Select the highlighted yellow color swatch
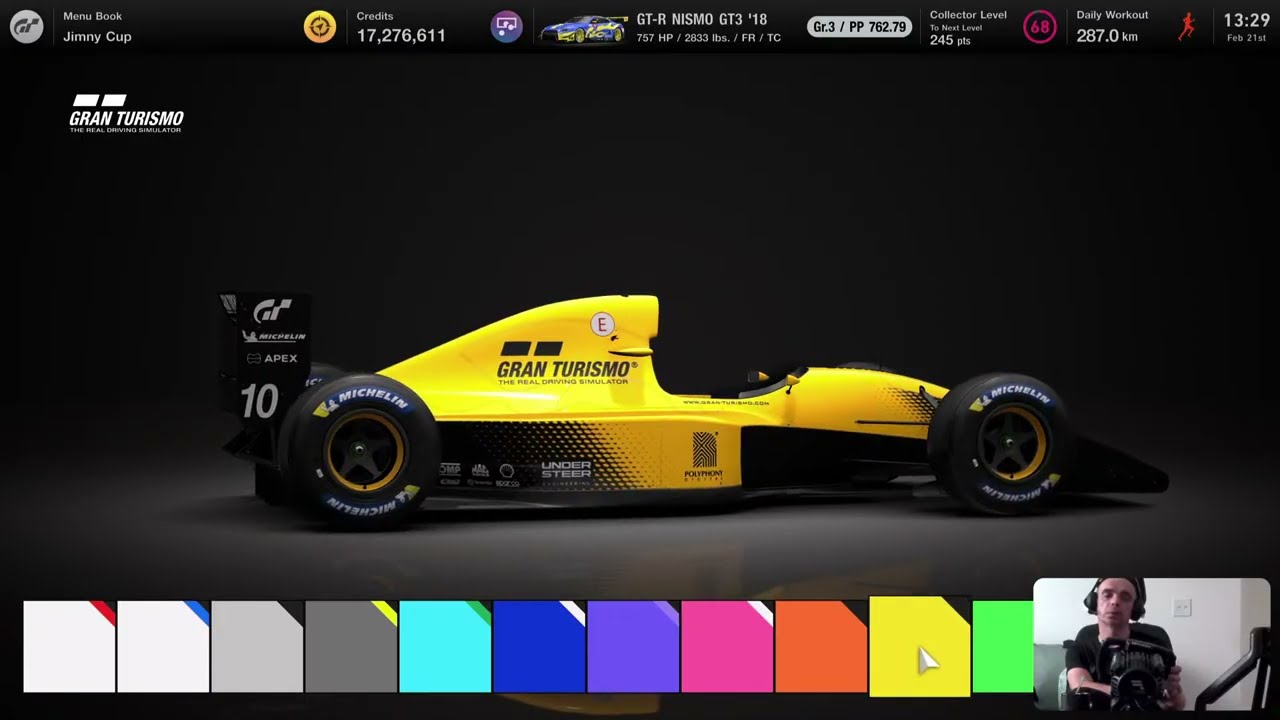The image size is (1280, 720). point(920,646)
